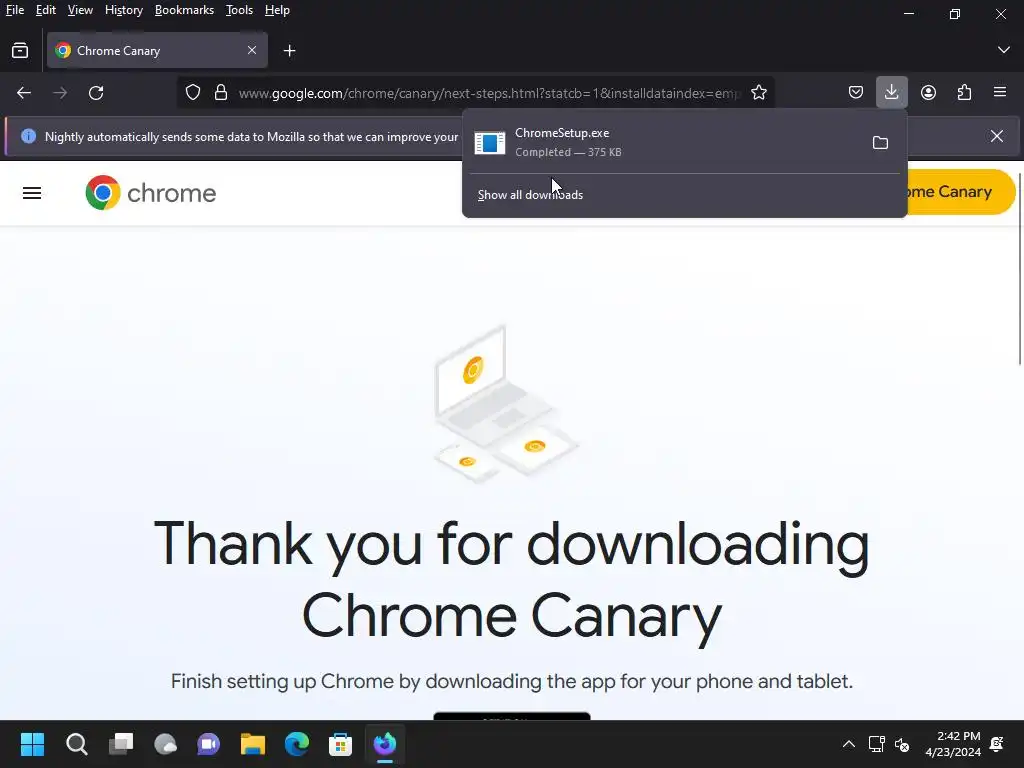
Task: Open the Firefox account icon
Action: pyautogui.click(x=928, y=93)
